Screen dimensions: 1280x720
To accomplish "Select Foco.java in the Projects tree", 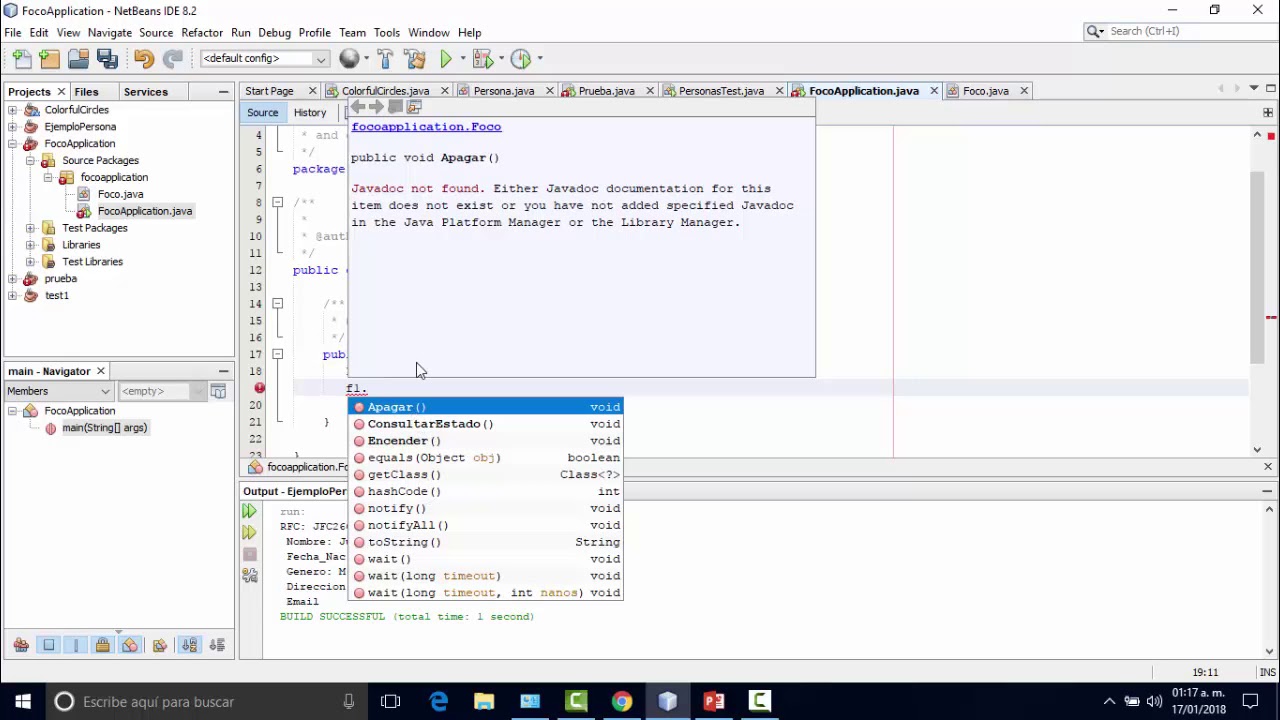I will coord(120,194).
